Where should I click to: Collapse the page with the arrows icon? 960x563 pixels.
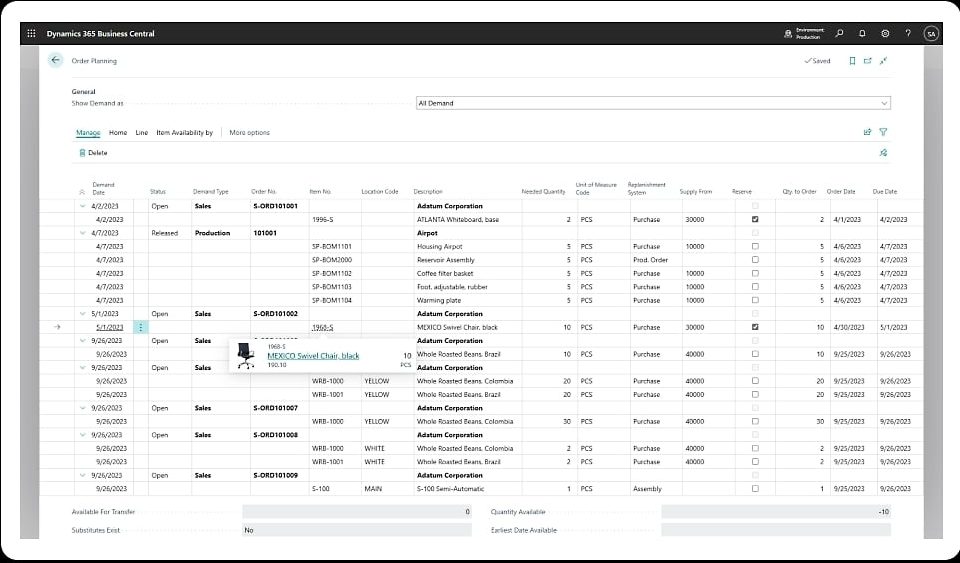(883, 61)
